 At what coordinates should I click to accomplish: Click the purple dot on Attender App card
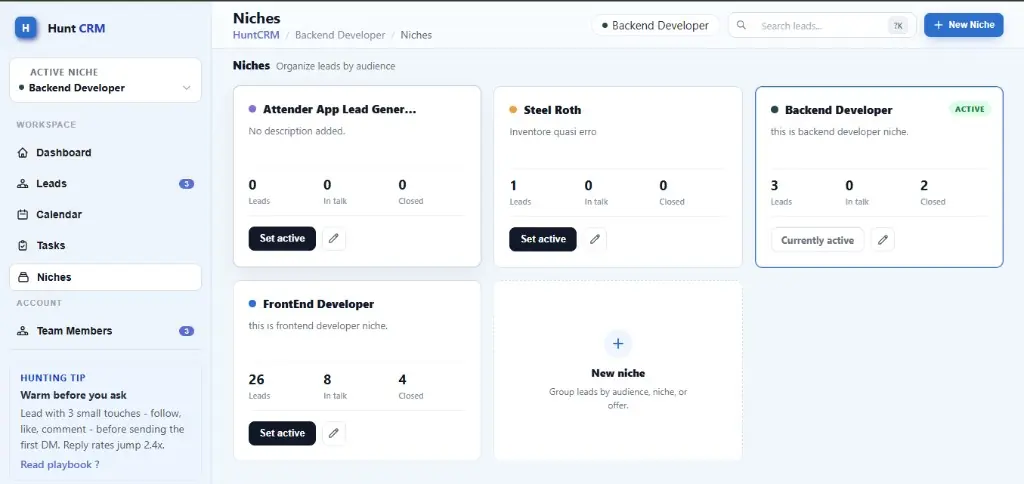click(x=253, y=109)
